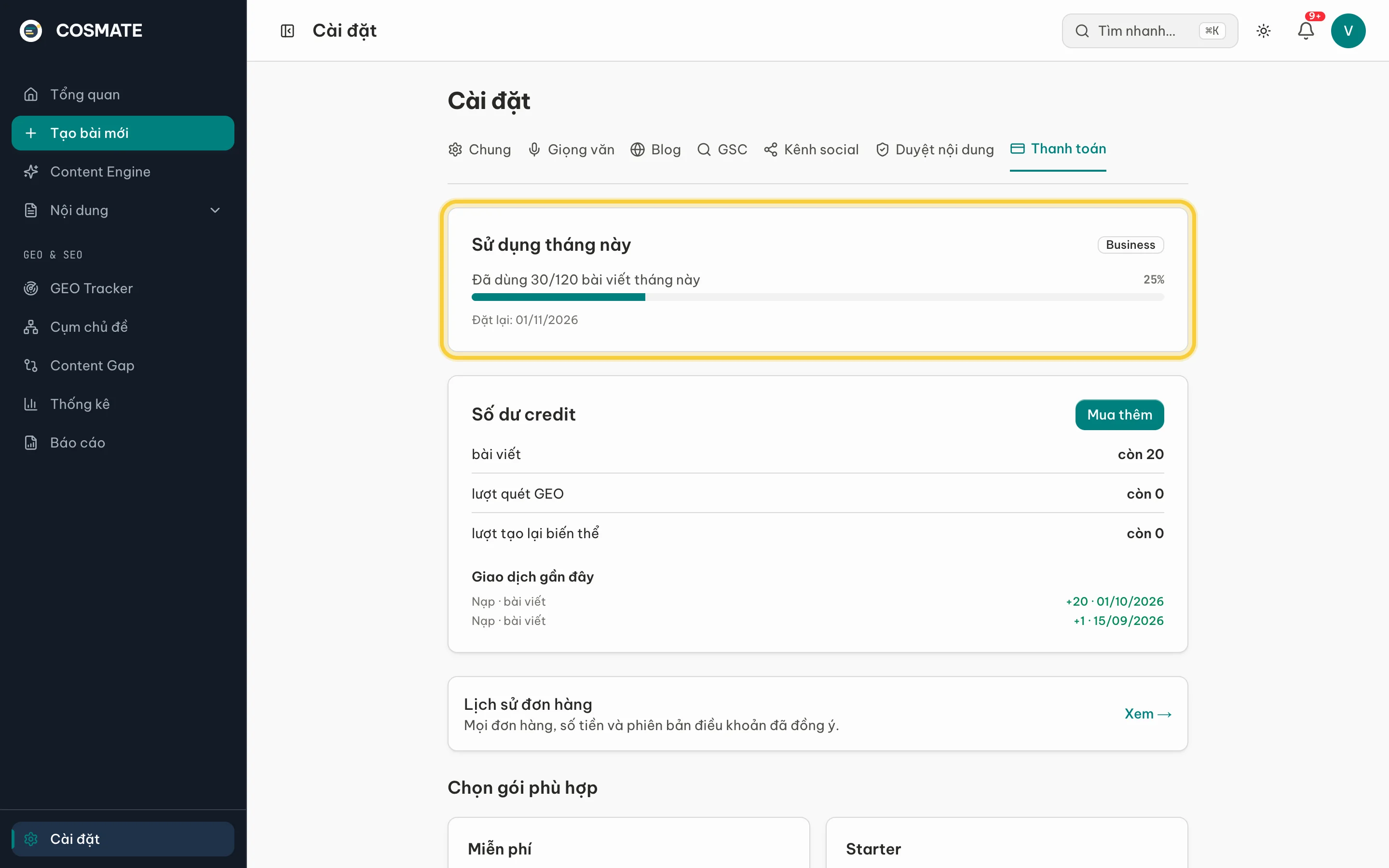Select the Miễn phí plan card

[x=628, y=843]
